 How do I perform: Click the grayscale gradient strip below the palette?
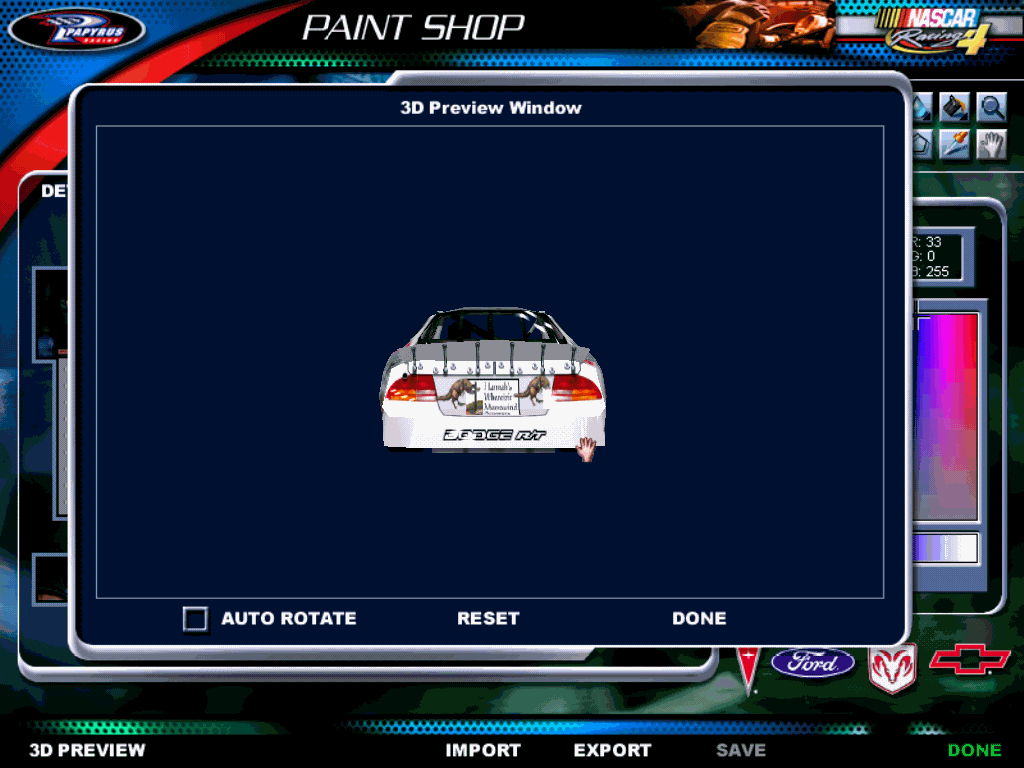[946, 548]
